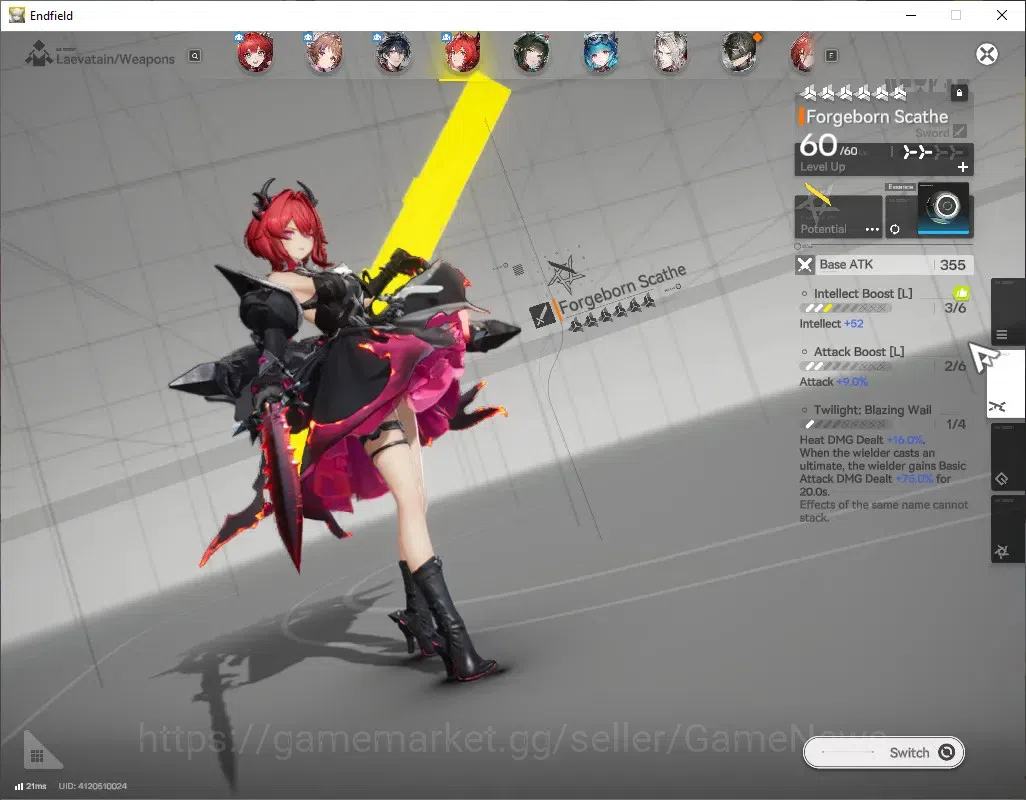1026x800 pixels.
Task: Open the grid menu icon bottom-left
Action: [38, 756]
